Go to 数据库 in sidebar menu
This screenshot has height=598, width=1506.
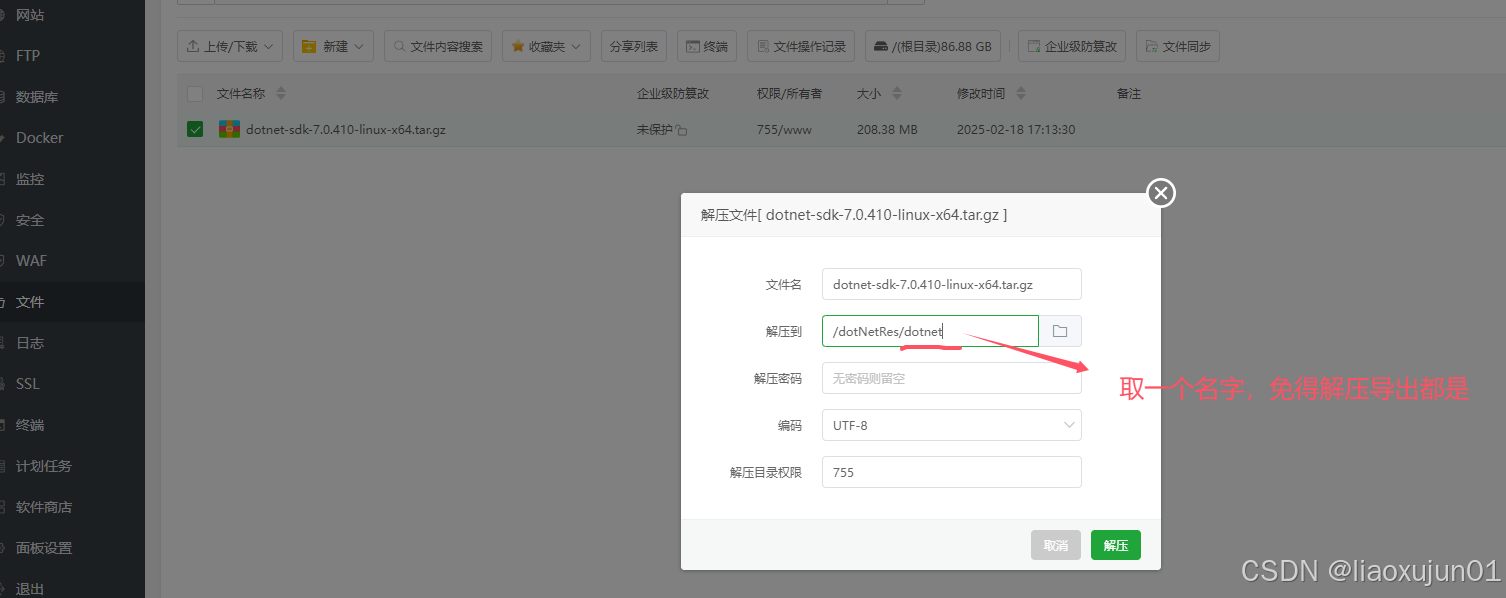[37, 97]
